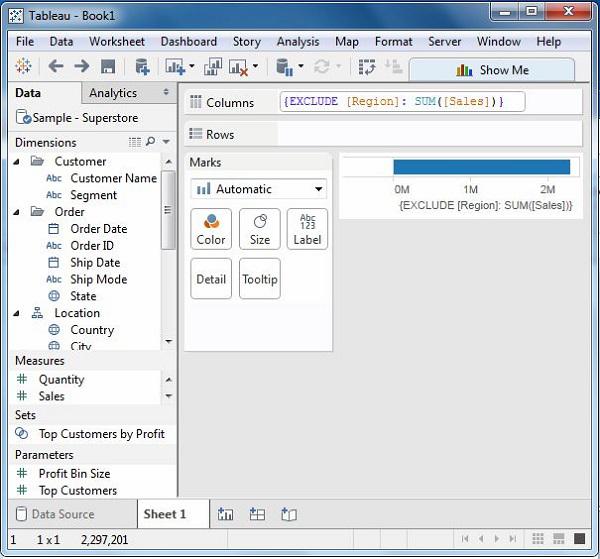Select the Segment dimension
The width and height of the screenshot is (600, 559).
click(x=94, y=195)
